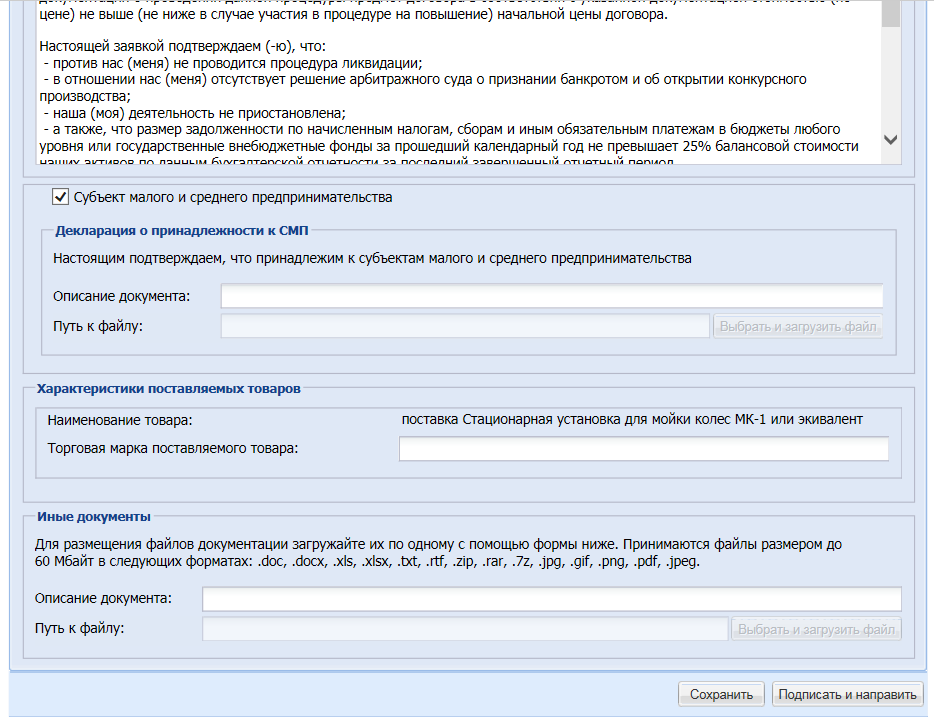Screen dimensions: 934x722
Task: Click Путь к файлу field in the СМП declaration section
Action: tap(464, 326)
